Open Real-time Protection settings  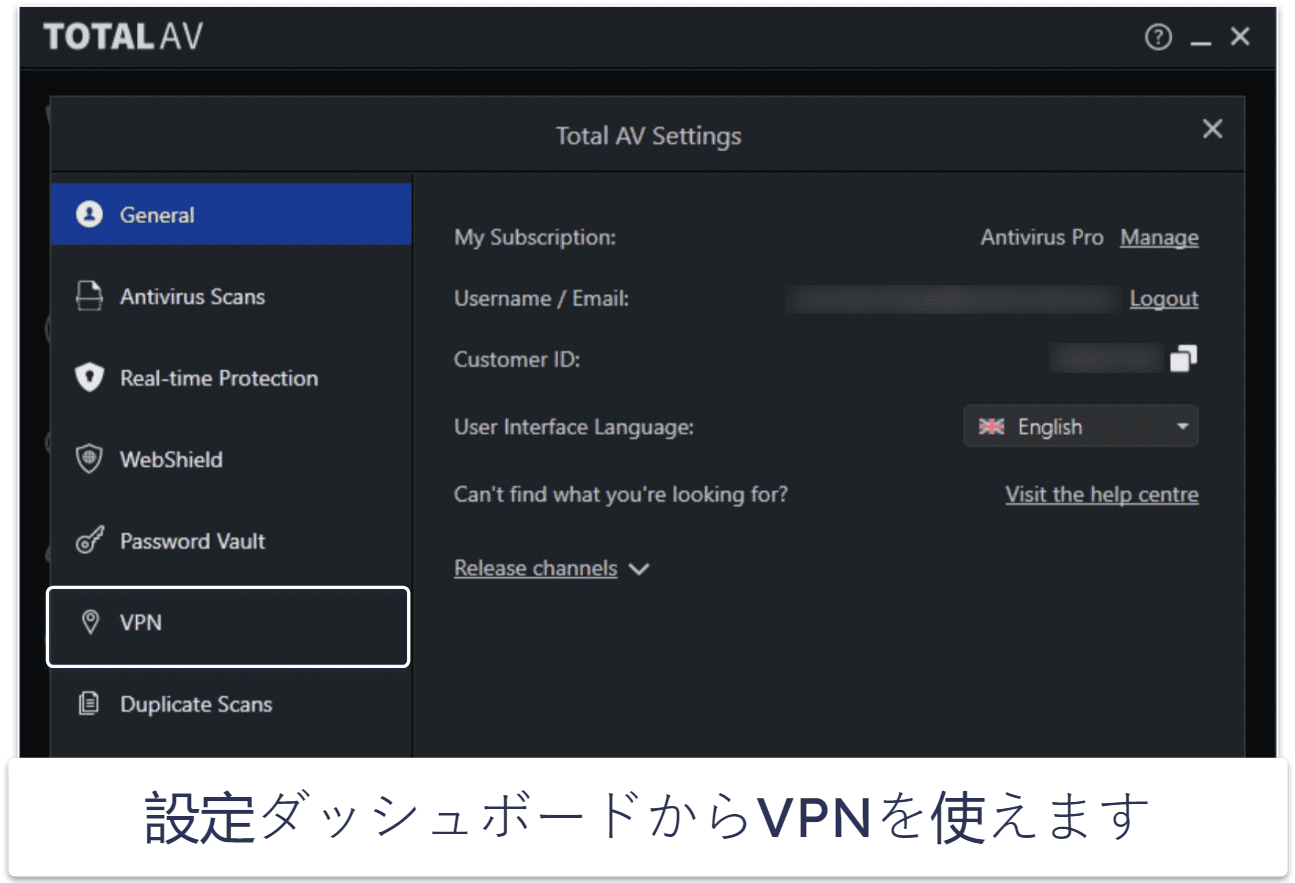click(x=231, y=378)
